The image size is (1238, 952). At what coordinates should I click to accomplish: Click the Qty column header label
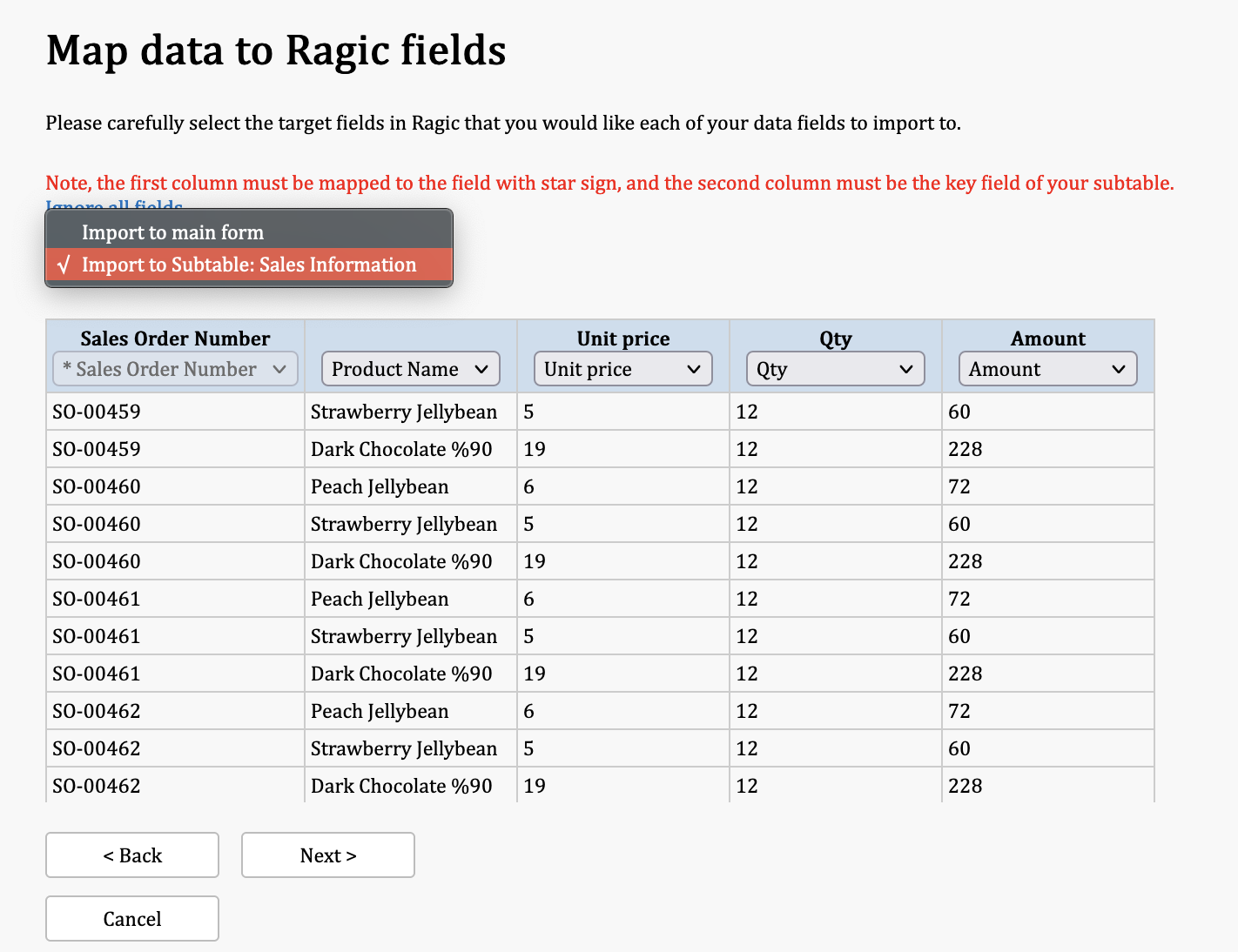pyautogui.click(x=836, y=339)
